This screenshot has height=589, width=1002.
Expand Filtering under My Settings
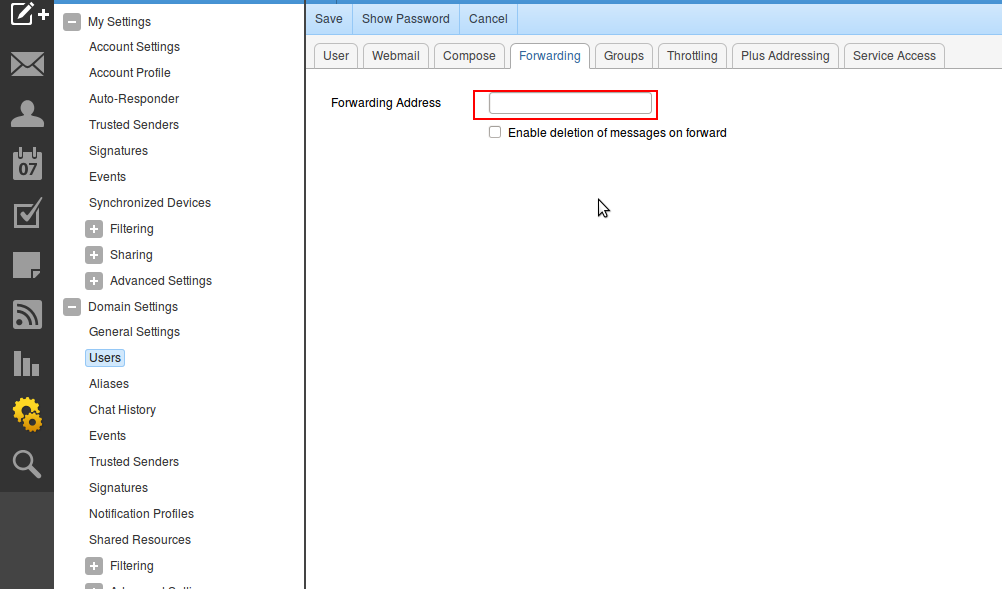(94, 229)
